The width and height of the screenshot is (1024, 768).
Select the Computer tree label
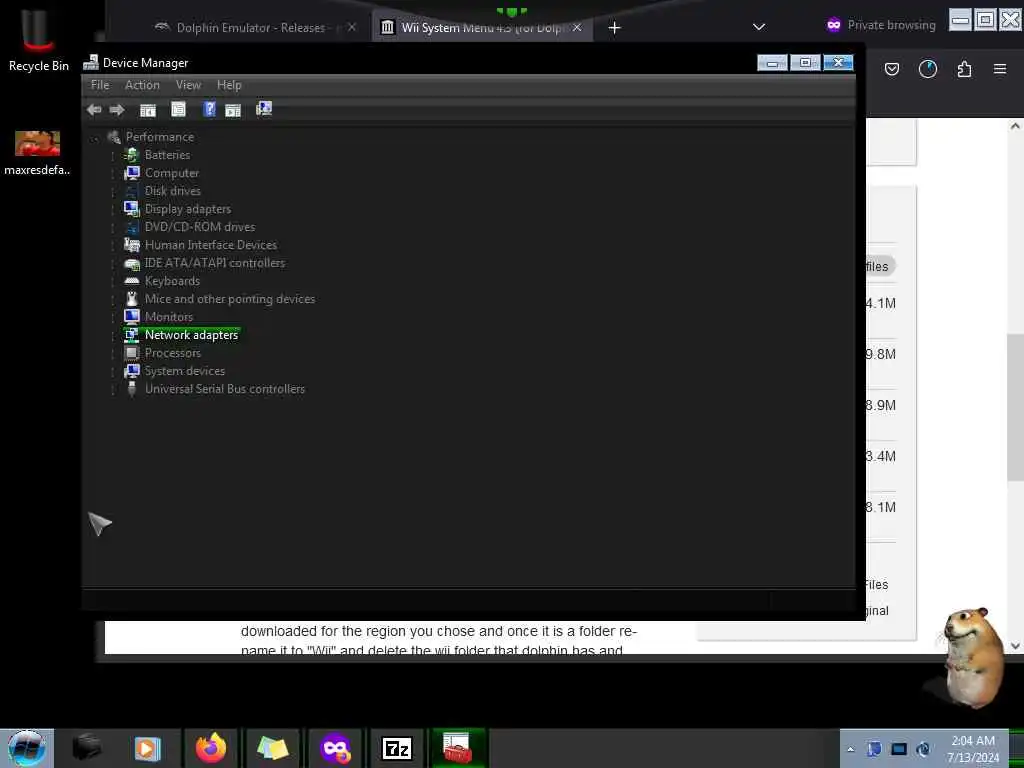[172, 173]
